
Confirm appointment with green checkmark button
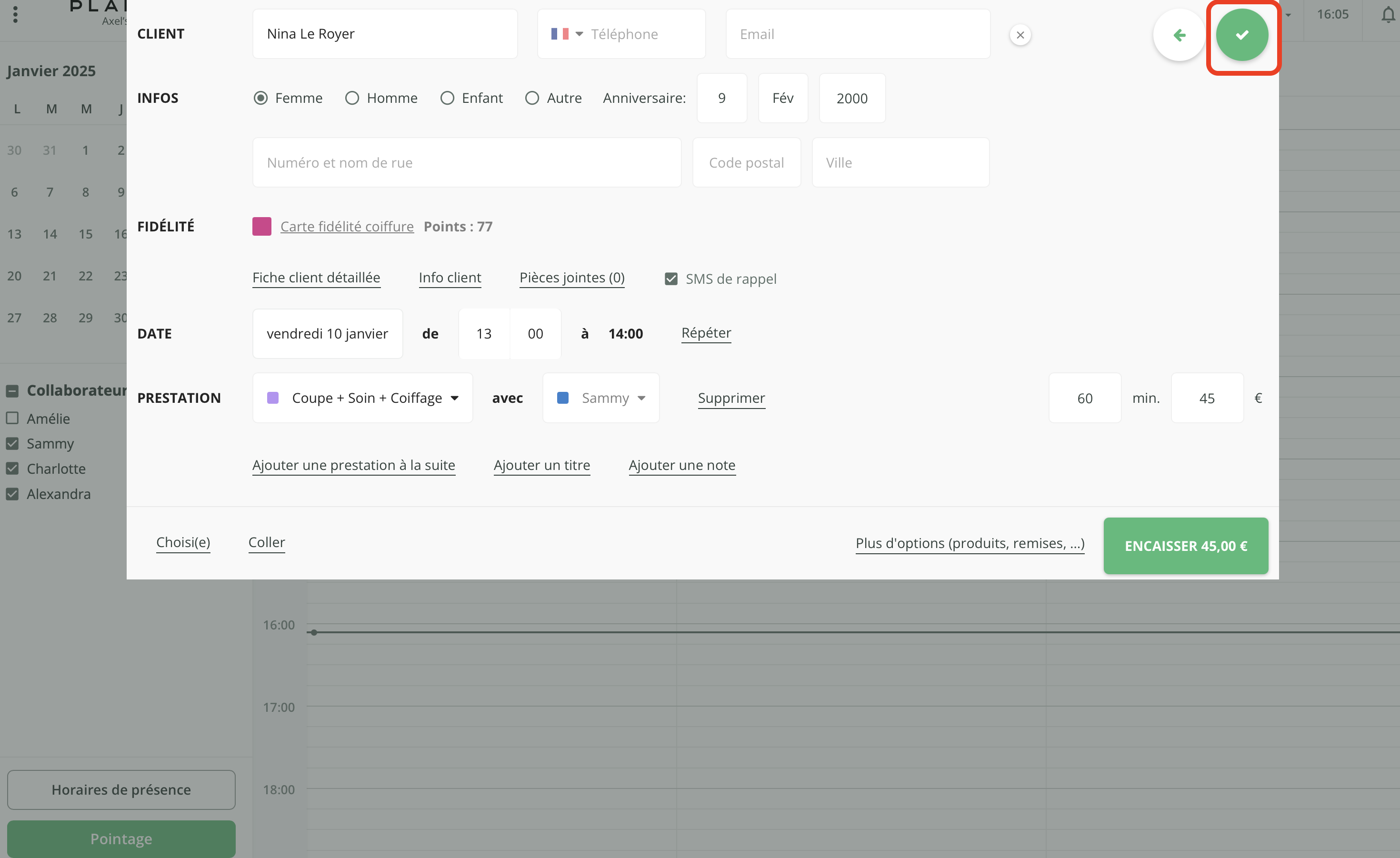[x=1241, y=35]
